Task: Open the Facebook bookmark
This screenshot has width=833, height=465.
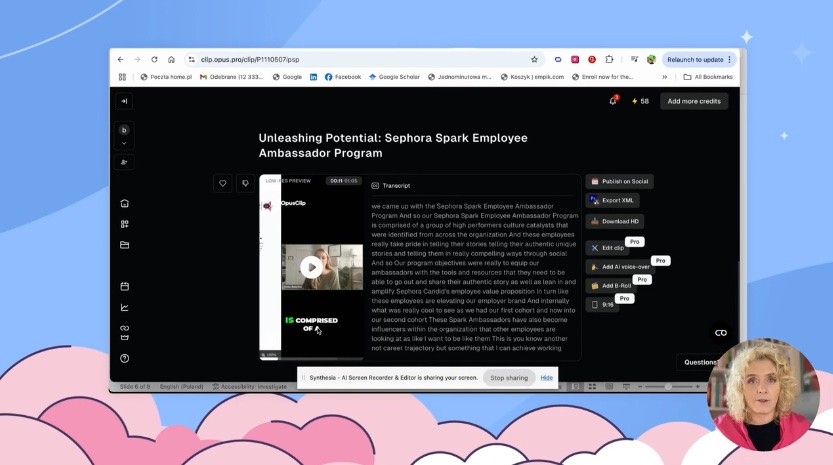Action: pos(343,77)
